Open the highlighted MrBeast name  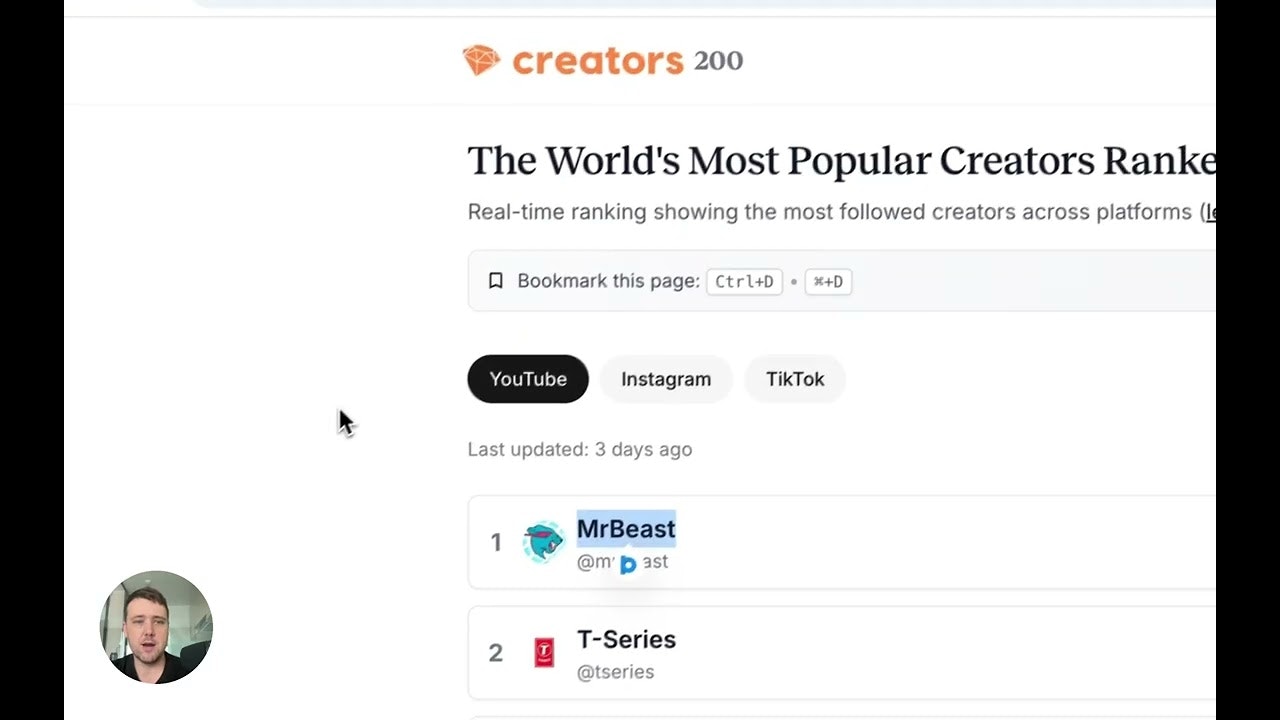(626, 529)
